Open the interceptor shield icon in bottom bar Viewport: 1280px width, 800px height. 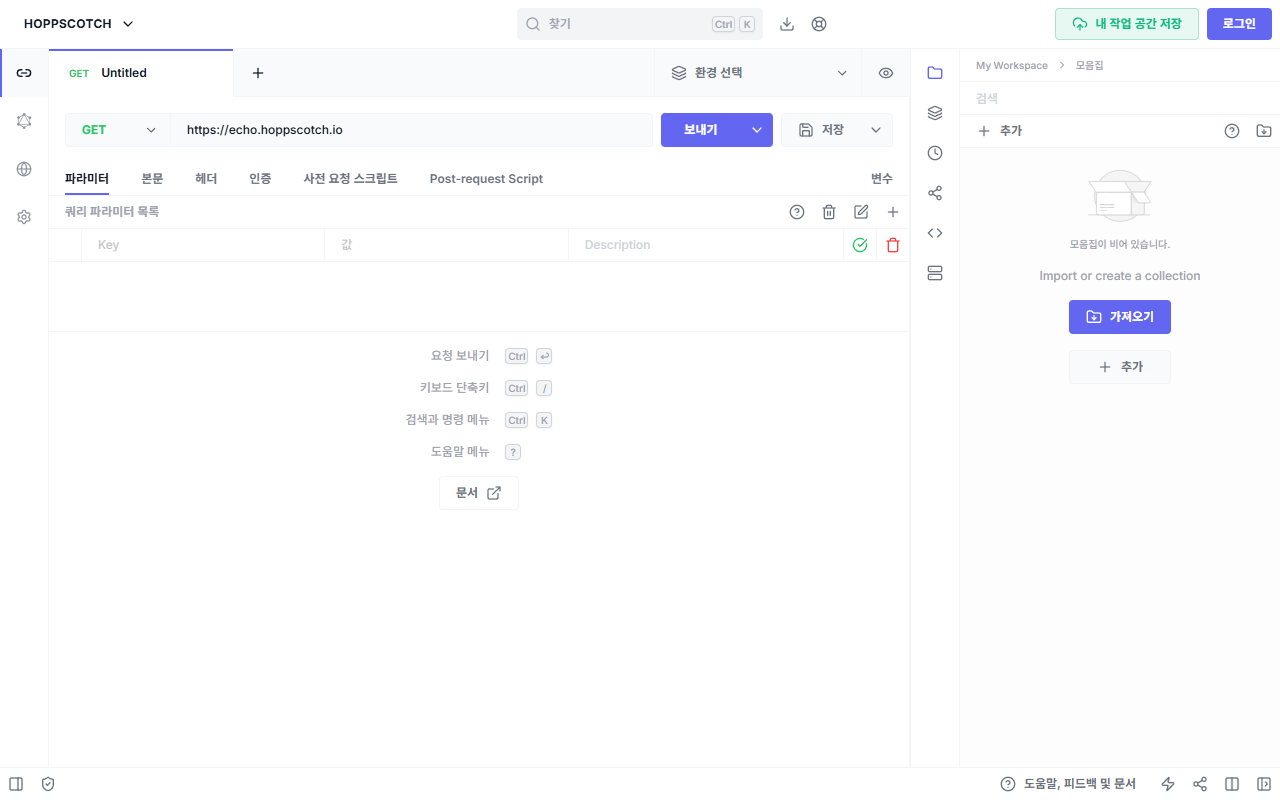(47, 783)
